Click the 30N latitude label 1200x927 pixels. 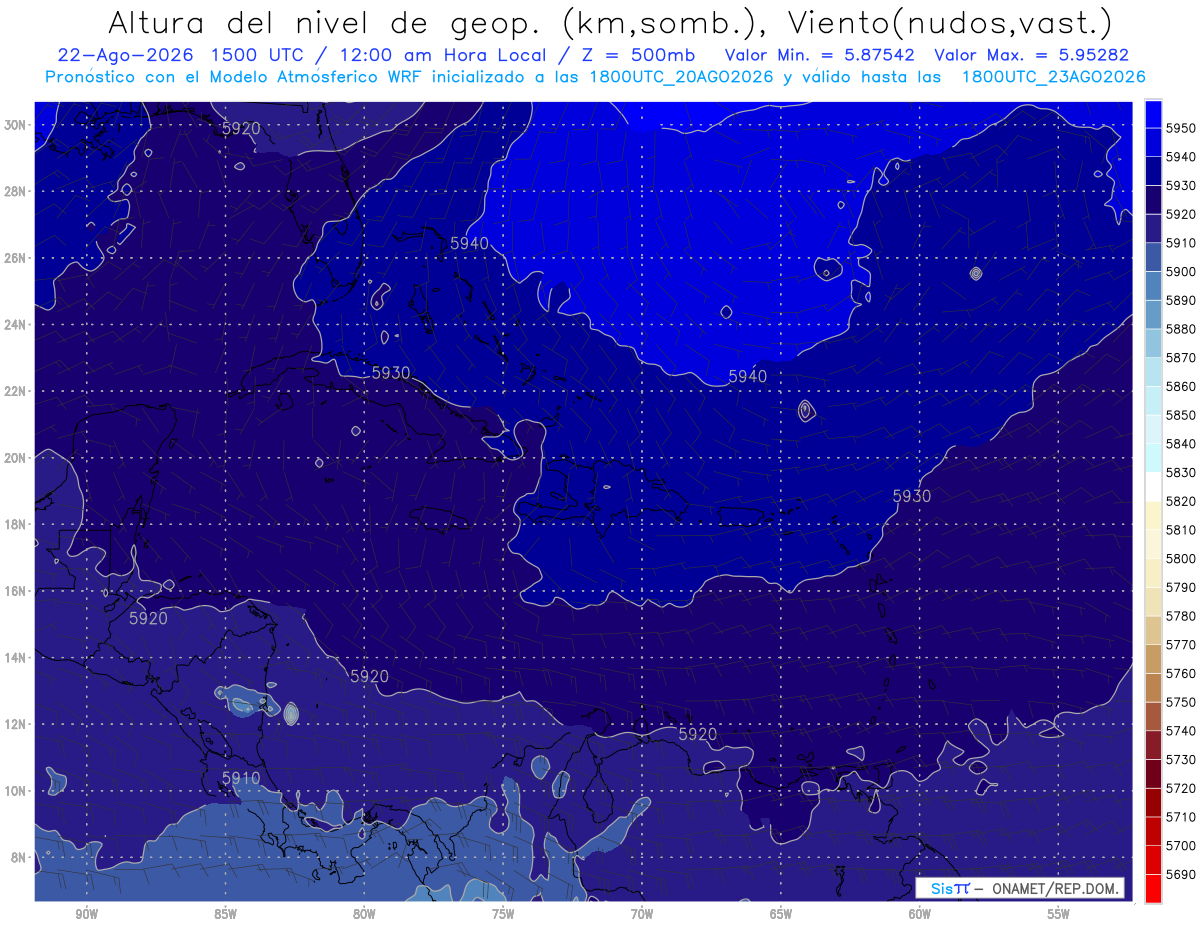[17, 125]
